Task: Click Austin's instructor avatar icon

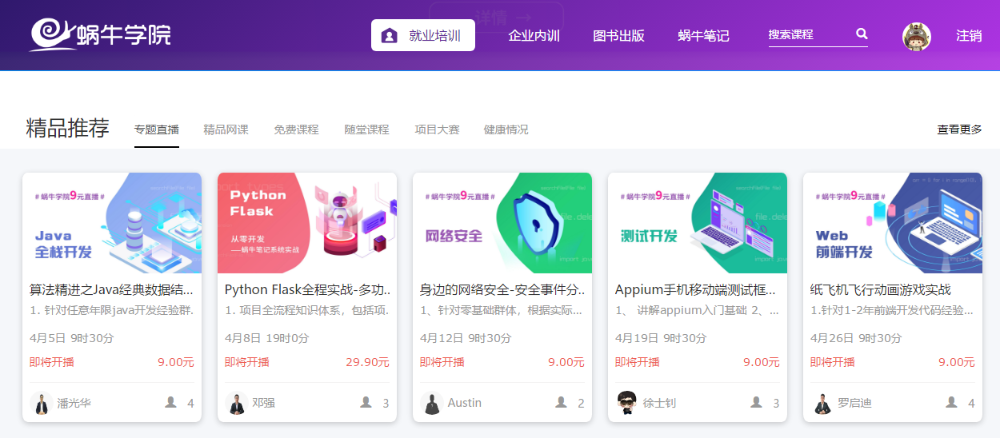Action: [431, 403]
